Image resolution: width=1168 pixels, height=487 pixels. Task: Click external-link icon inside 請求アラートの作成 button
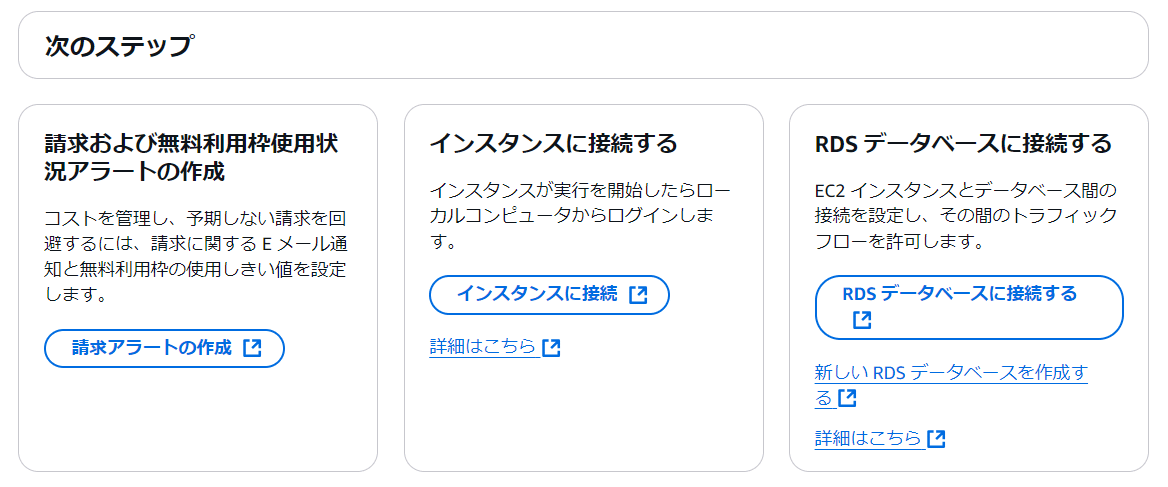(253, 348)
